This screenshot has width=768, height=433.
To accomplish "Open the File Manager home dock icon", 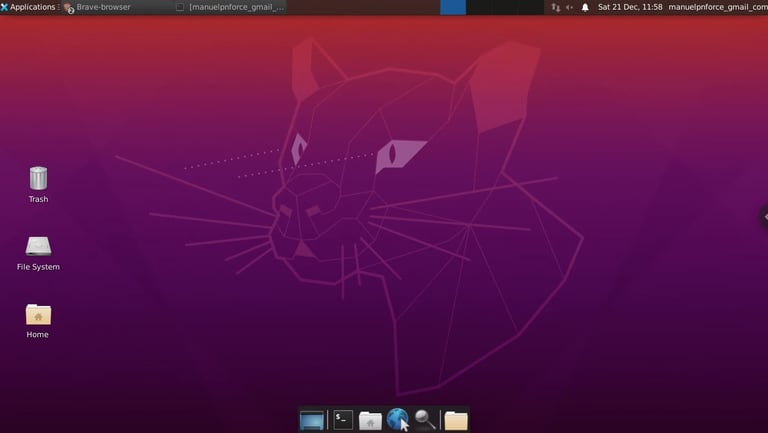I will click(x=370, y=420).
